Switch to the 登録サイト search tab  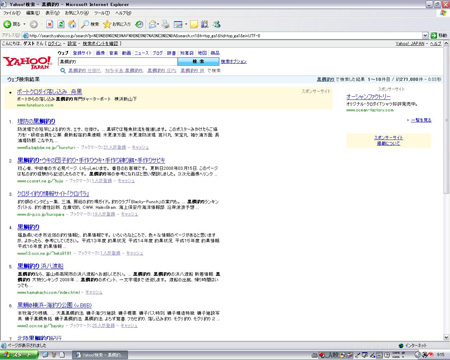pos(82,53)
